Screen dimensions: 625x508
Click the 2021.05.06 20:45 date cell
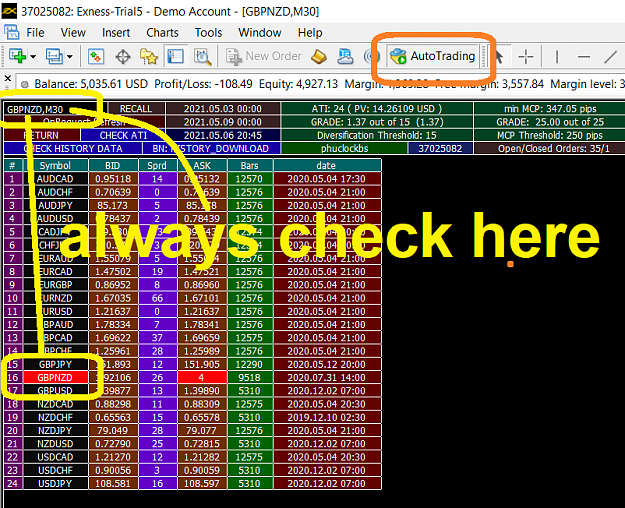(x=223, y=135)
